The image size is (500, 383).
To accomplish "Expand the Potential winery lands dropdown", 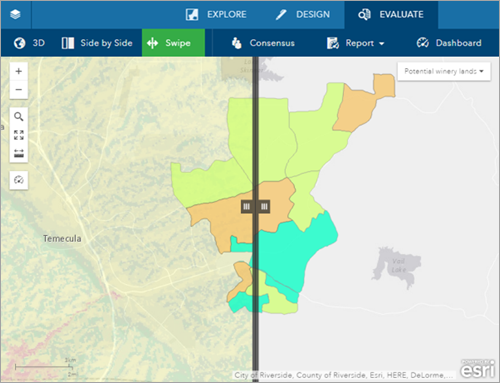I will 444,71.
